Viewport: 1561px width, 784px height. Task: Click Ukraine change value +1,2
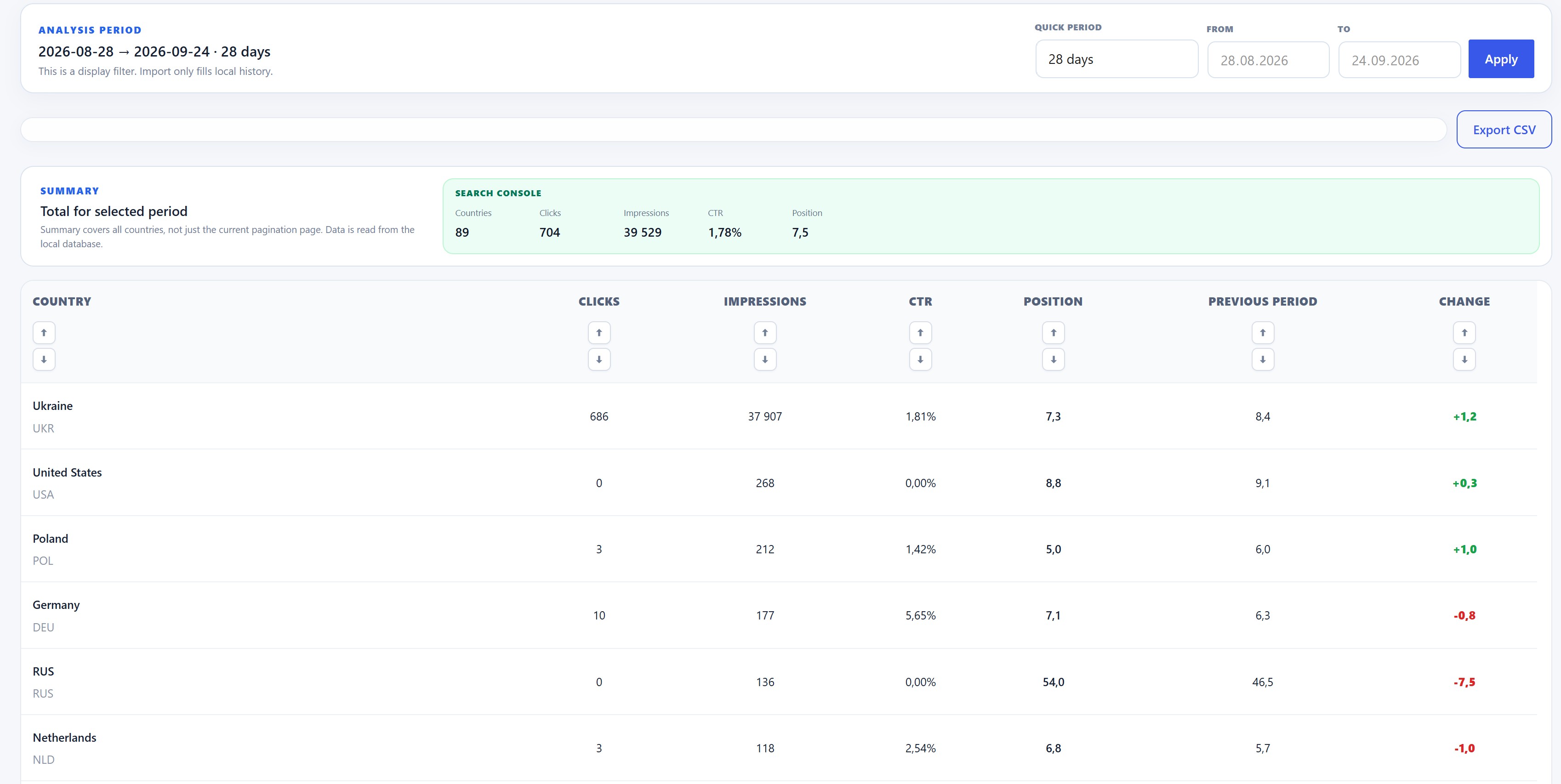[x=1464, y=416]
